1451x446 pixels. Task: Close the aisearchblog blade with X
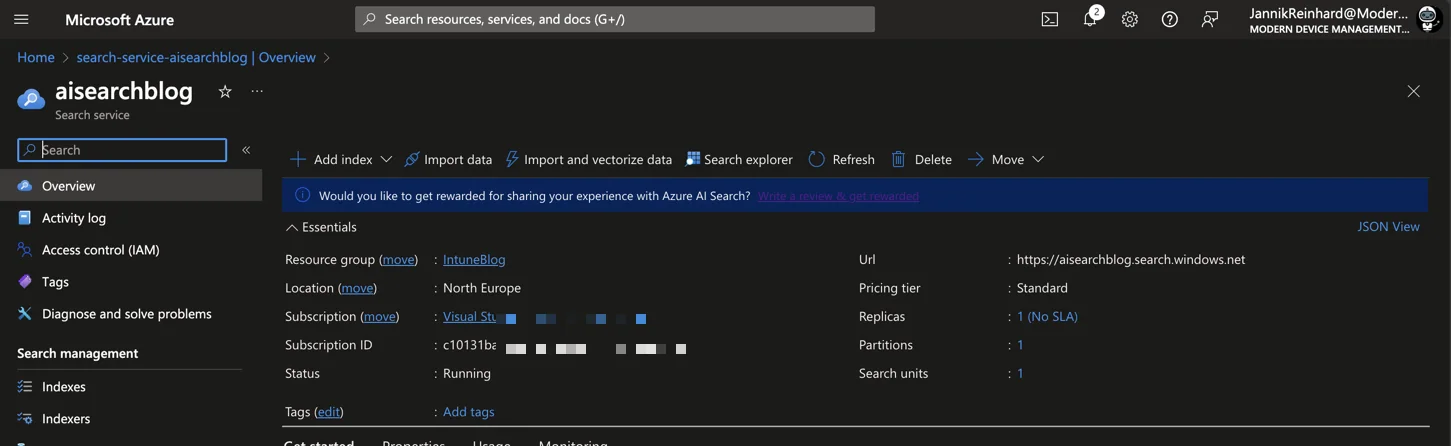tap(1413, 91)
